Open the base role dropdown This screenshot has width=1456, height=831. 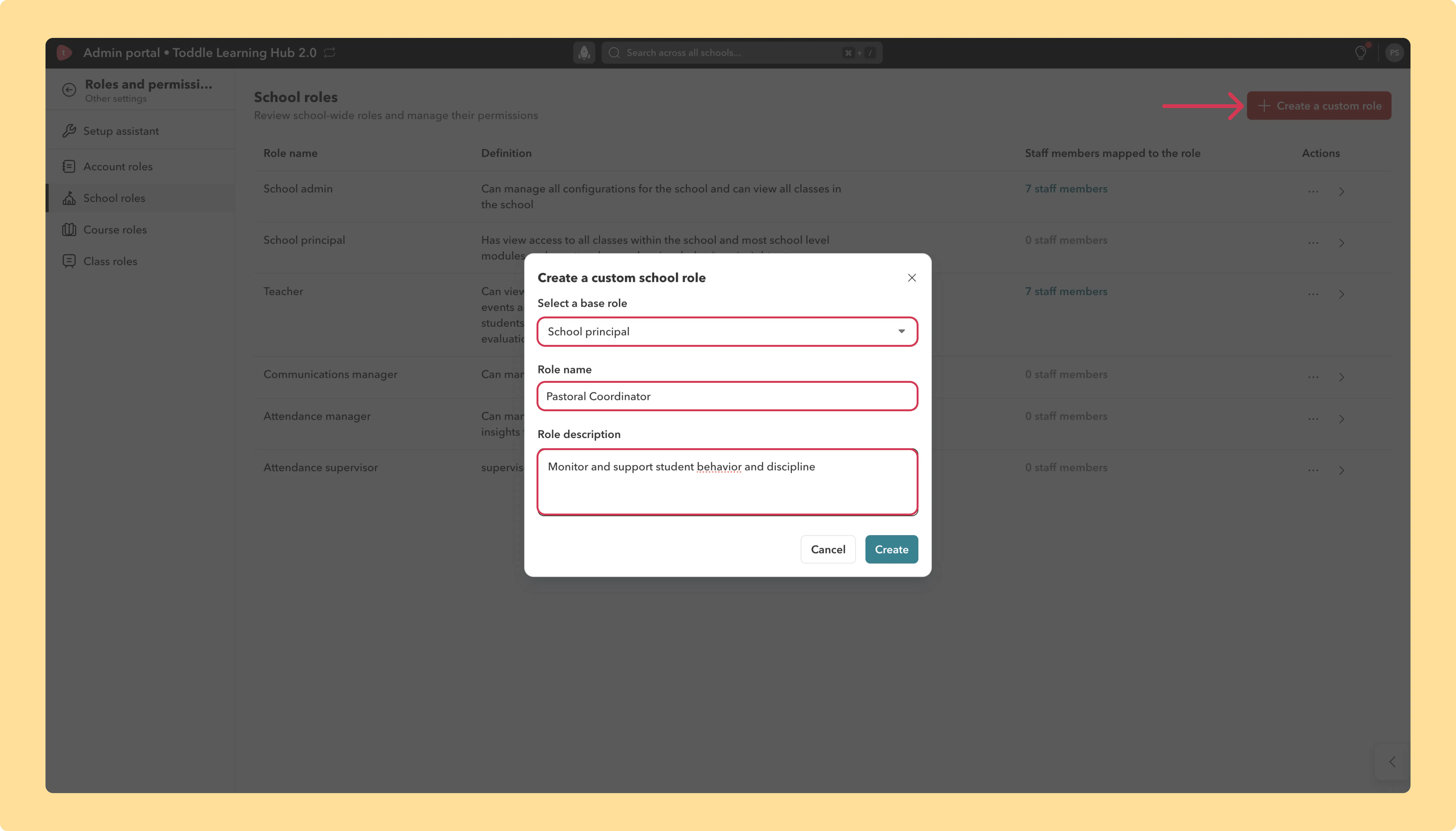pyautogui.click(x=728, y=332)
